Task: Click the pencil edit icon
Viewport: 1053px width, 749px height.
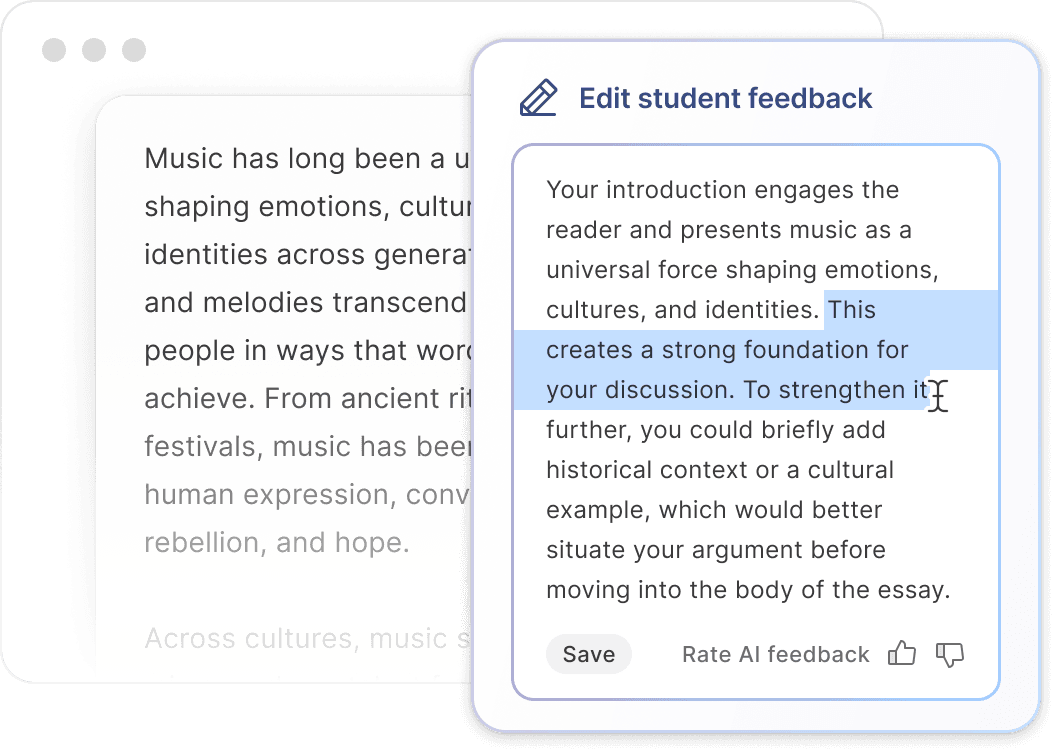Action: (x=538, y=99)
